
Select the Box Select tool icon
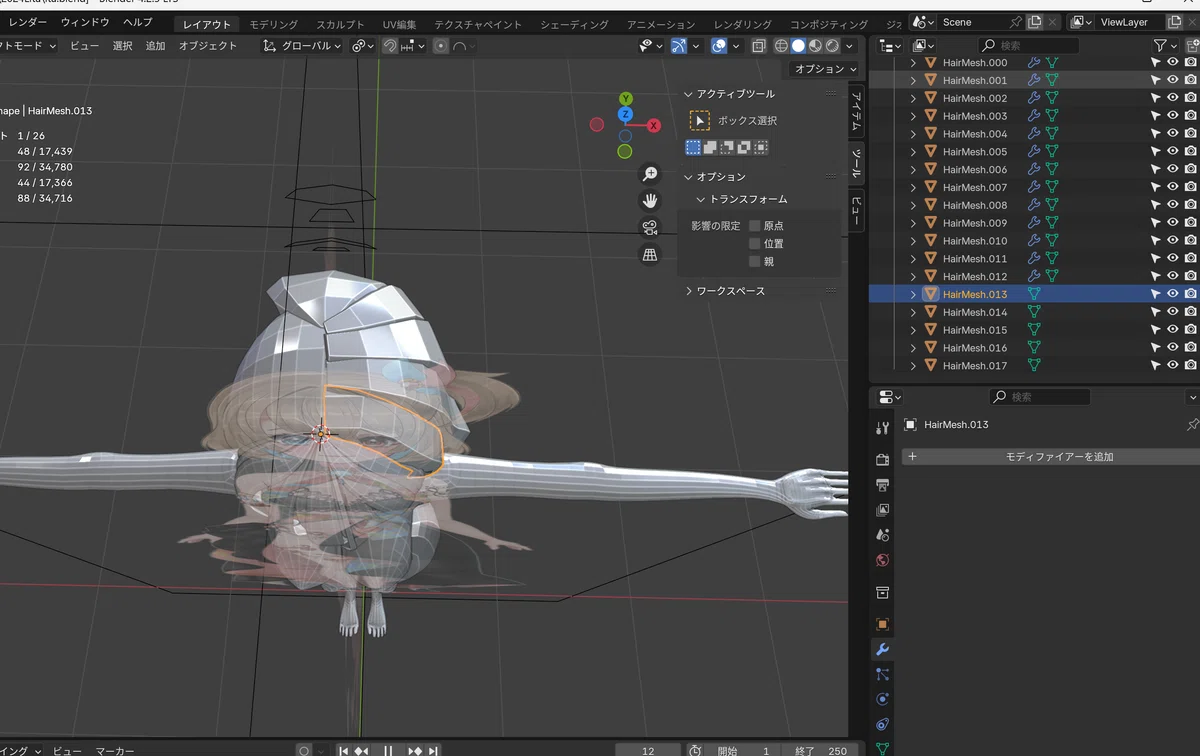pyautogui.click(x=700, y=120)
